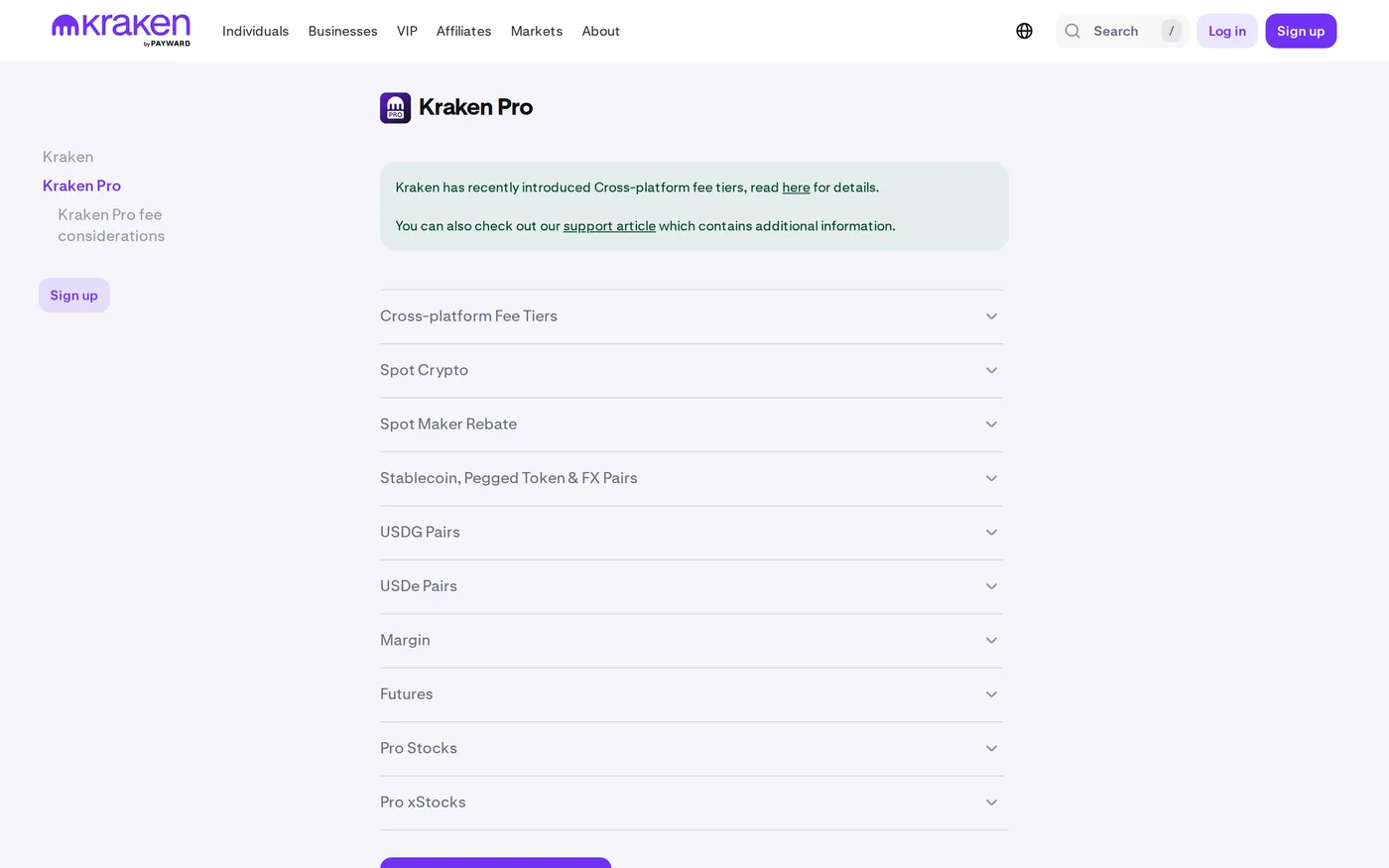1389x868 pixels.
Task: Click the Log in button
Action: tap(1227, 31)
